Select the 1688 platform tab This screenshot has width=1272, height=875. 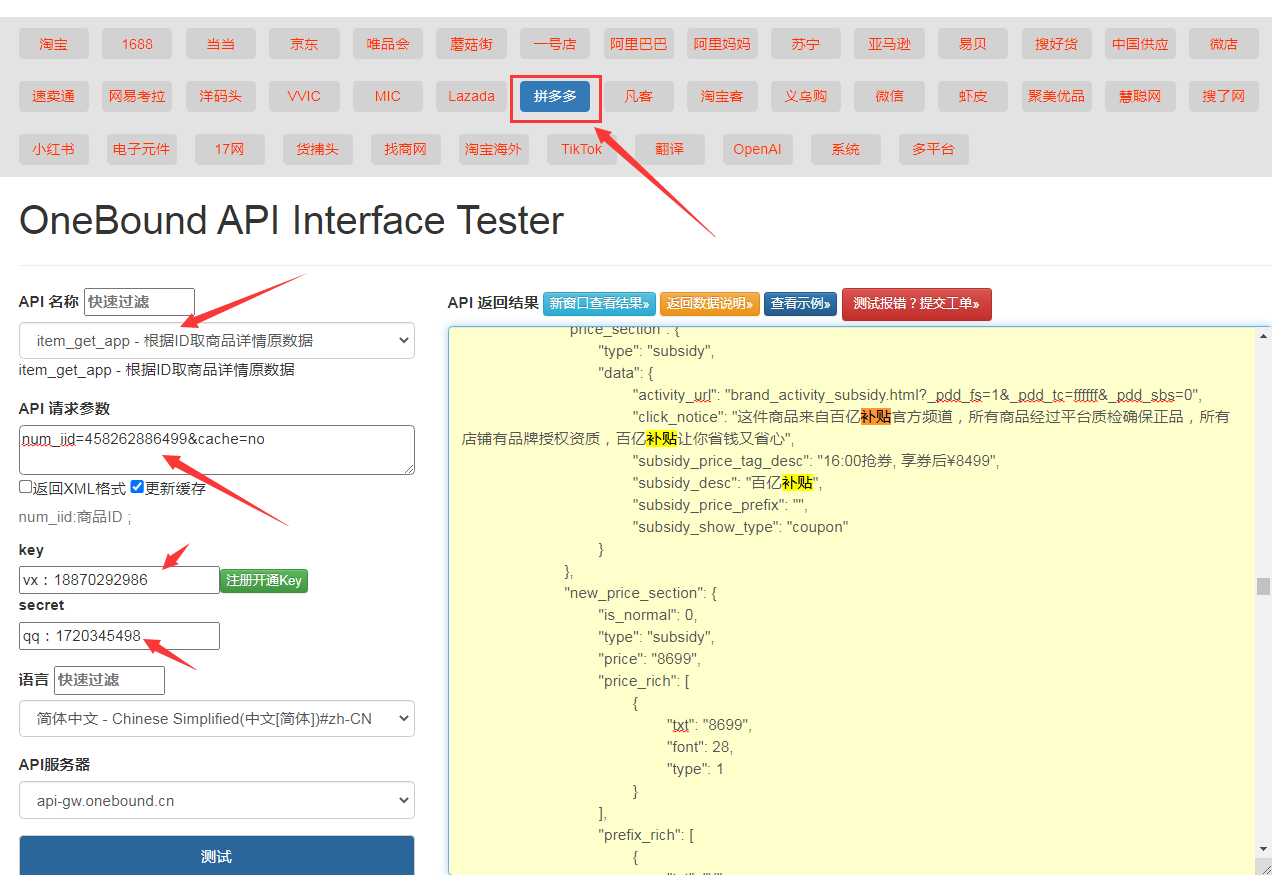point(137,44)
